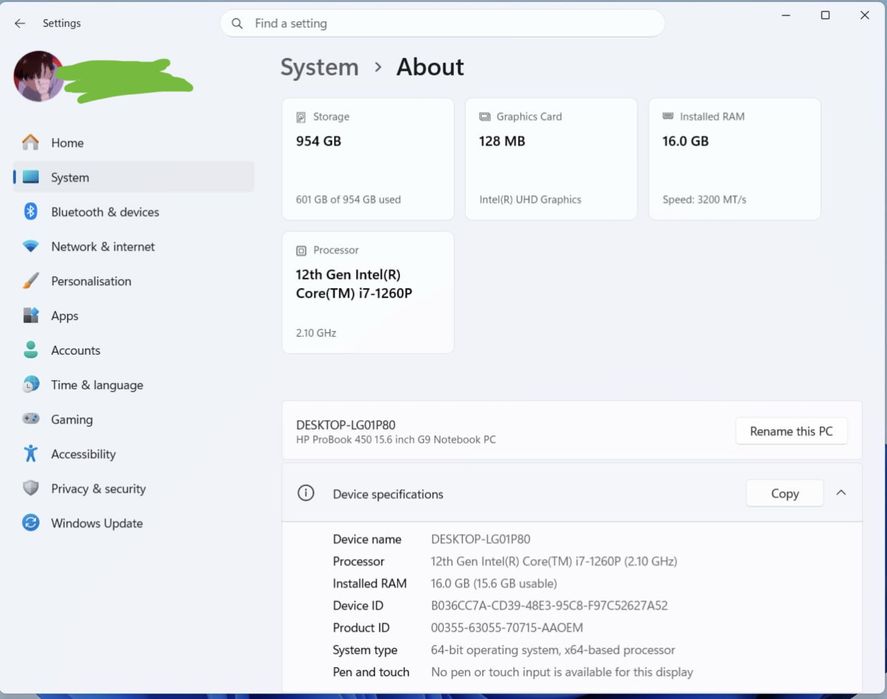Viewport: 887px width, 699px height.
Task: Click the Bluetooth icon in sidebar
Action: tap(31, 212)
